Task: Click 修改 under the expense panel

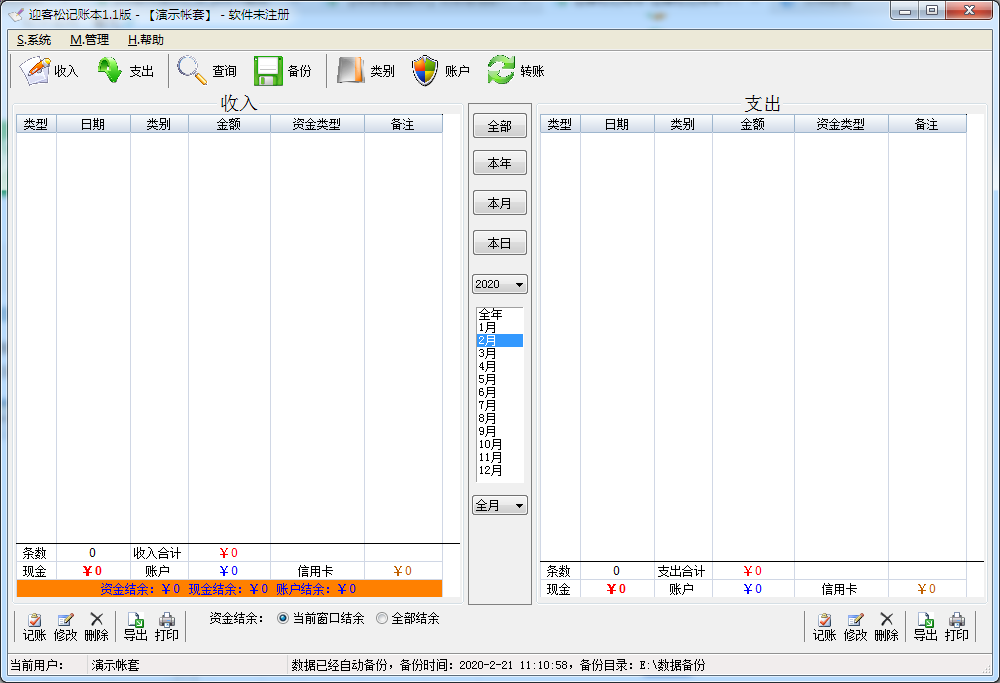Action: 855,628
